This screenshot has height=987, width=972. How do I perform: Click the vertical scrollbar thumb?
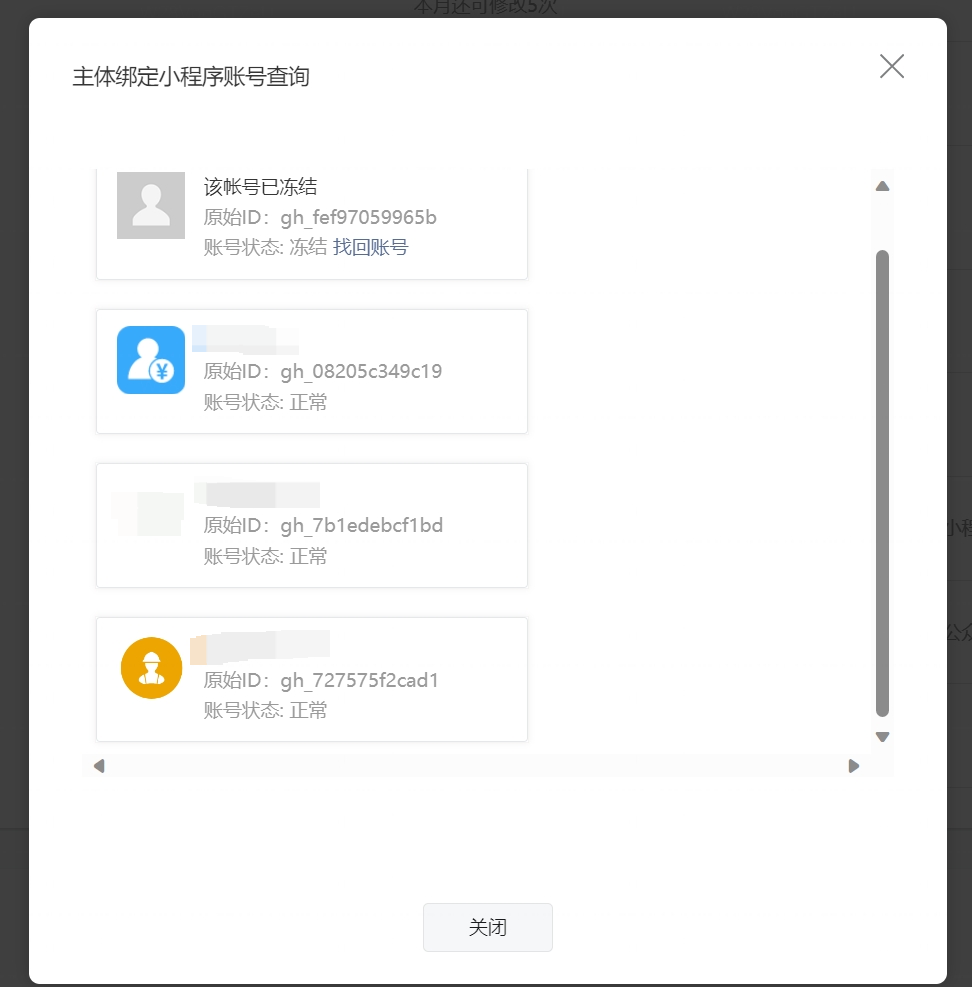point(883,483)
